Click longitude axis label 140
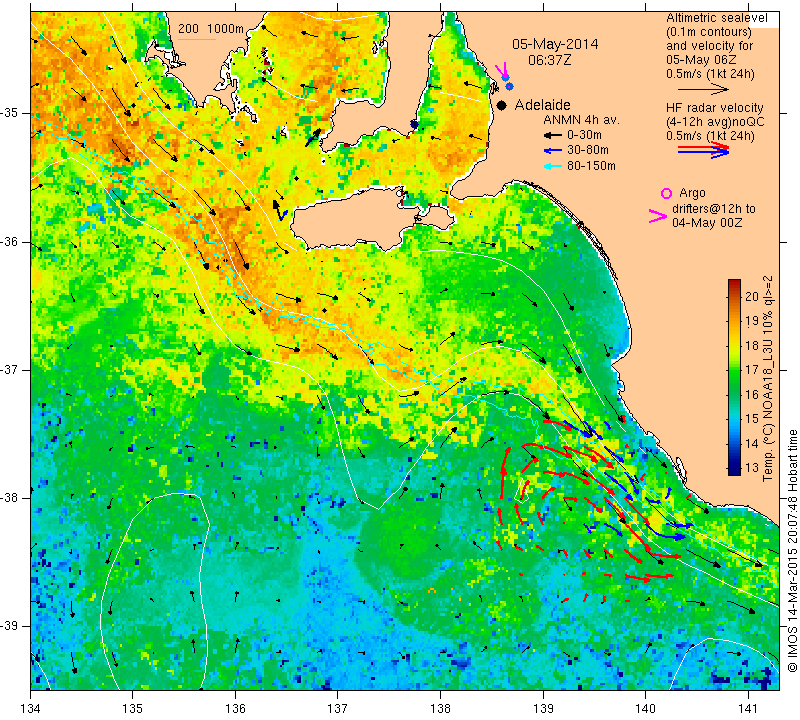 coord(645,708)
